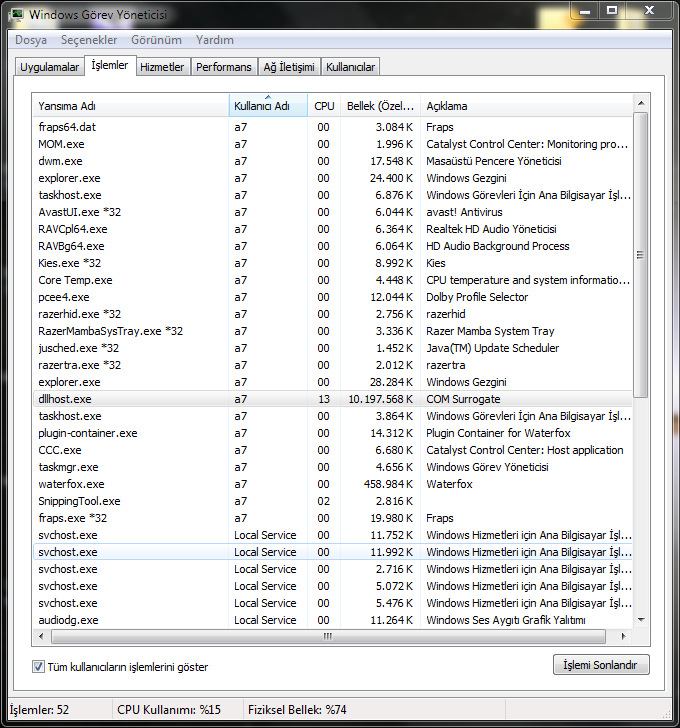This screenshot has width=680, height=728.
Task: Click 'CPU Kullanımı: %15' in status bar
Action: (169, 710)
